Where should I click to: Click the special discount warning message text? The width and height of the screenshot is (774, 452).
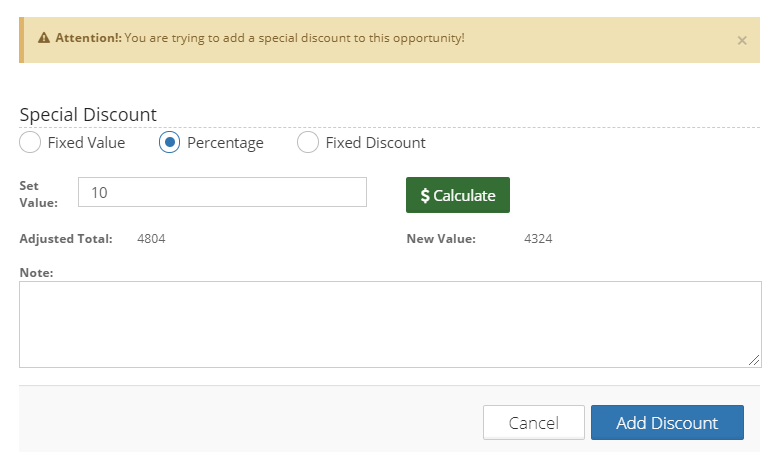(x=294, y=38)
